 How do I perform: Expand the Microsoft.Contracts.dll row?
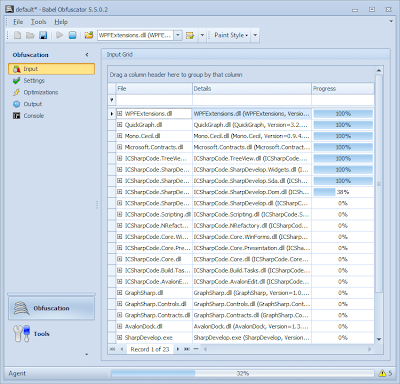pyautogui.click(x=120, y=147)
